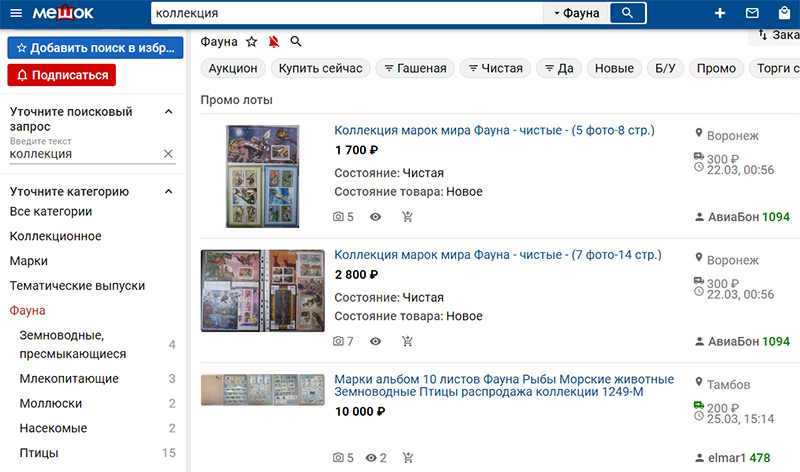Screen dimensions: 800x472
Task: Clear the коллекция refine text with X
Action: [x=168, y=154]
